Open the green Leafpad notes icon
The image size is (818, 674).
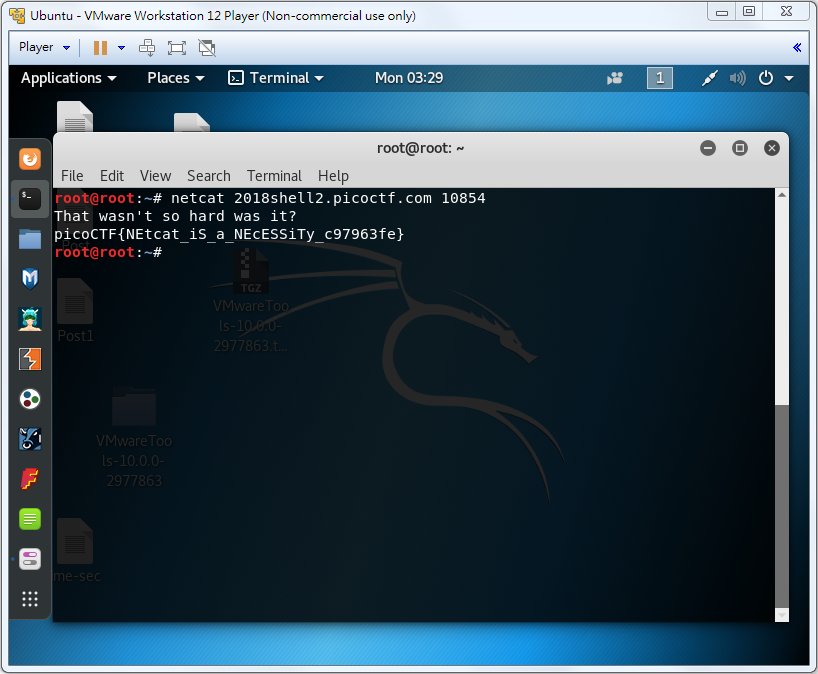click(30, 519)
